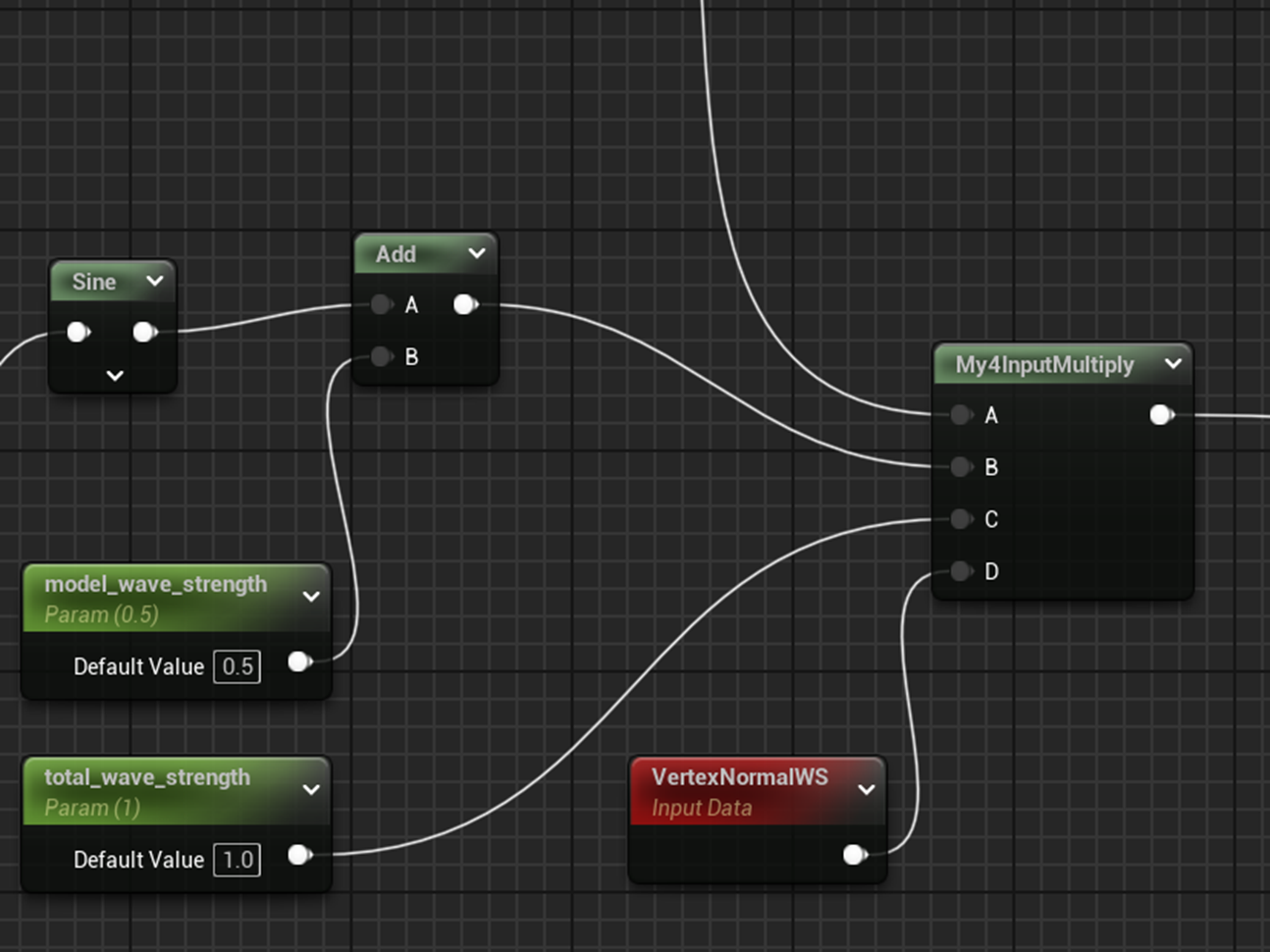Click the Sine node input pin

78,333
